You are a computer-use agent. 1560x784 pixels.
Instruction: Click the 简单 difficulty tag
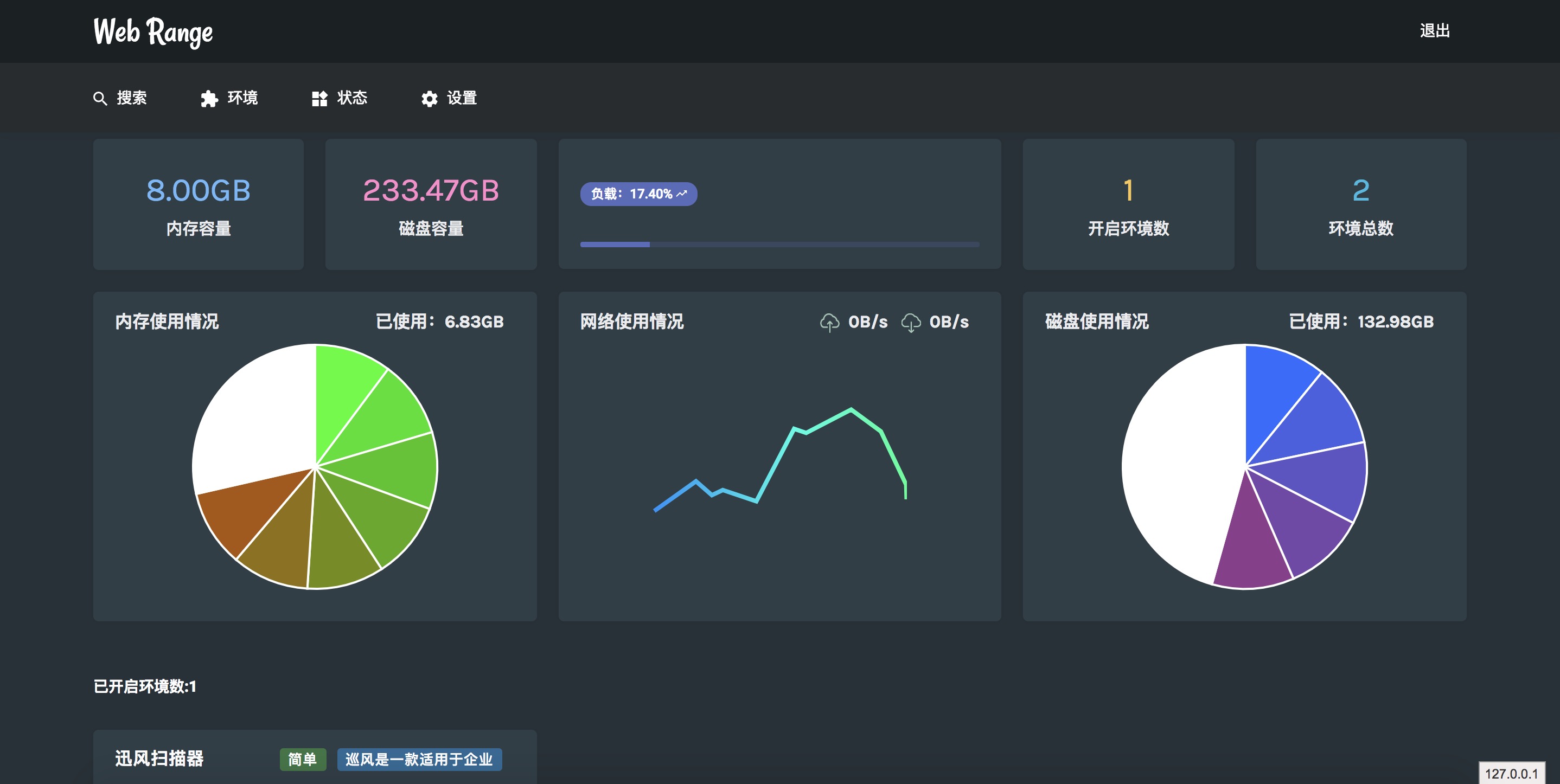(302, 759)
